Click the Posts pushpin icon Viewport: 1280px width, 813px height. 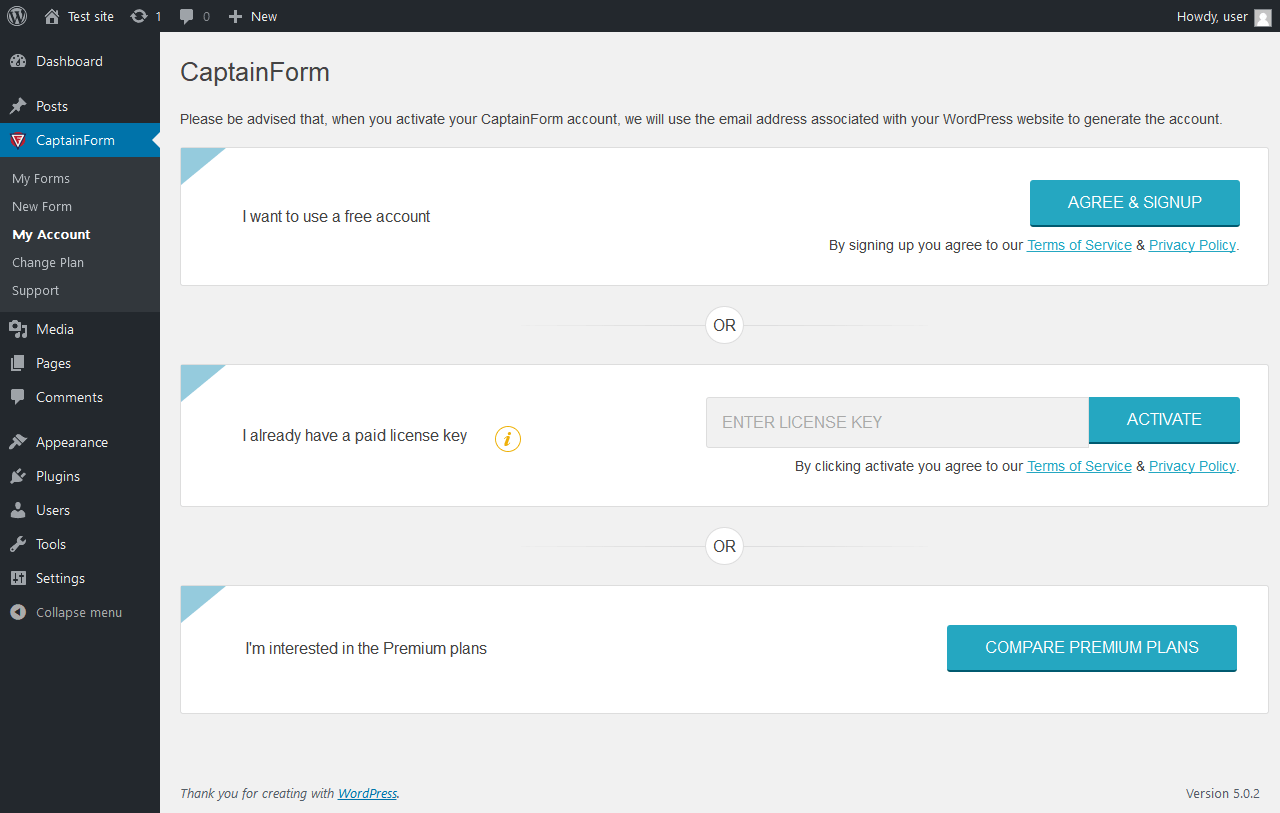point(18,106)
